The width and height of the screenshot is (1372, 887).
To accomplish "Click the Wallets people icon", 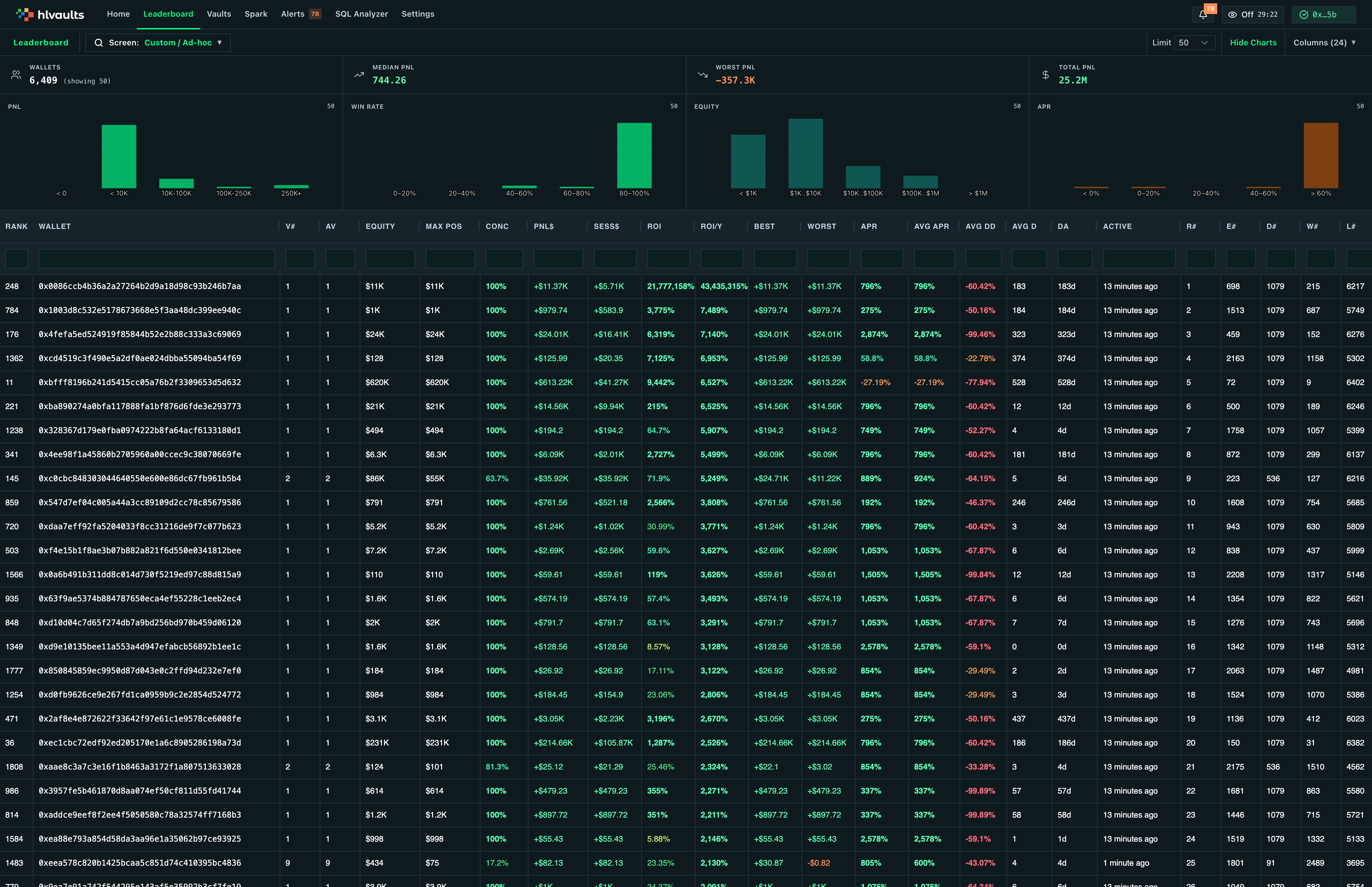I will pyautogui.click(x=16, y=75).
